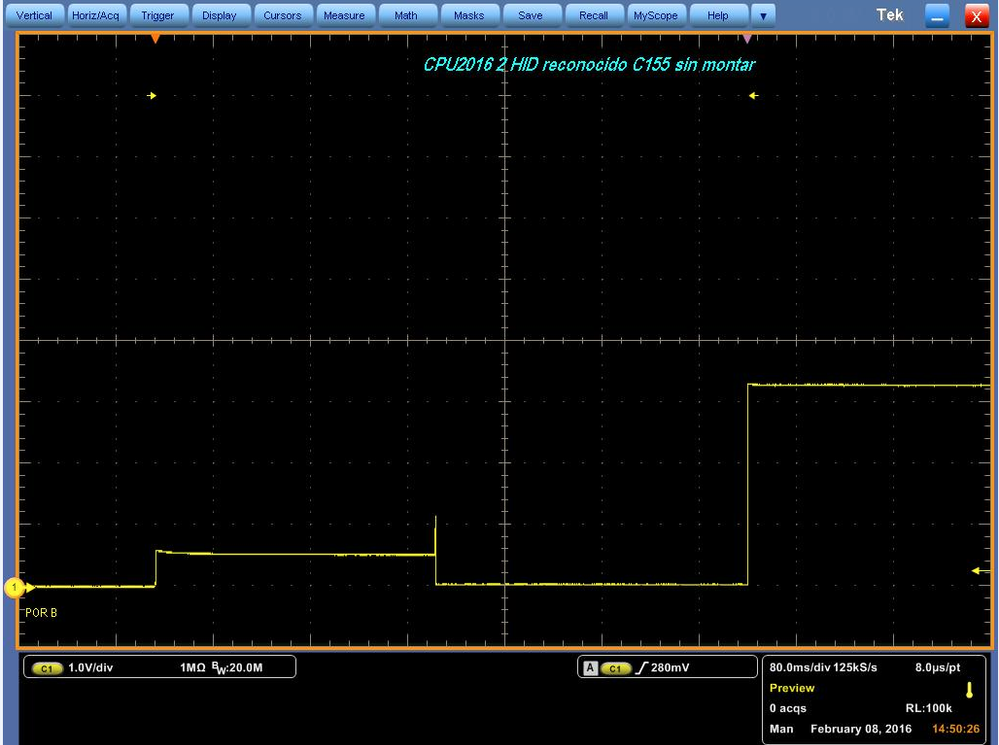Open the Recall menu
This screenshot has height=745, width=999.
pos(593,15)
